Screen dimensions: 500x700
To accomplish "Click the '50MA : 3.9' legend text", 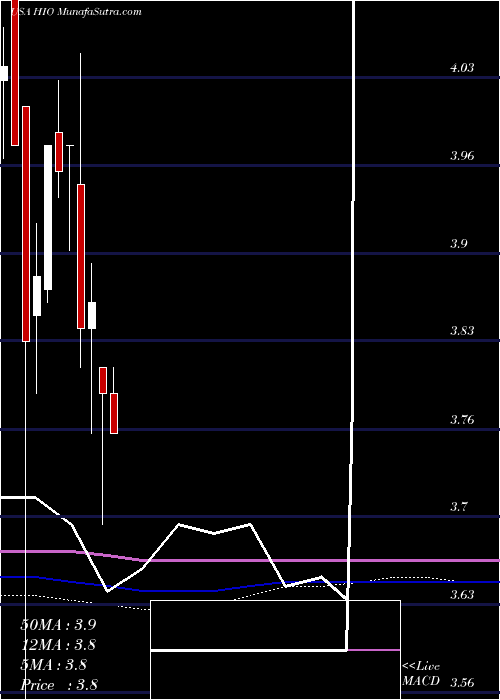I will [58, 625].
